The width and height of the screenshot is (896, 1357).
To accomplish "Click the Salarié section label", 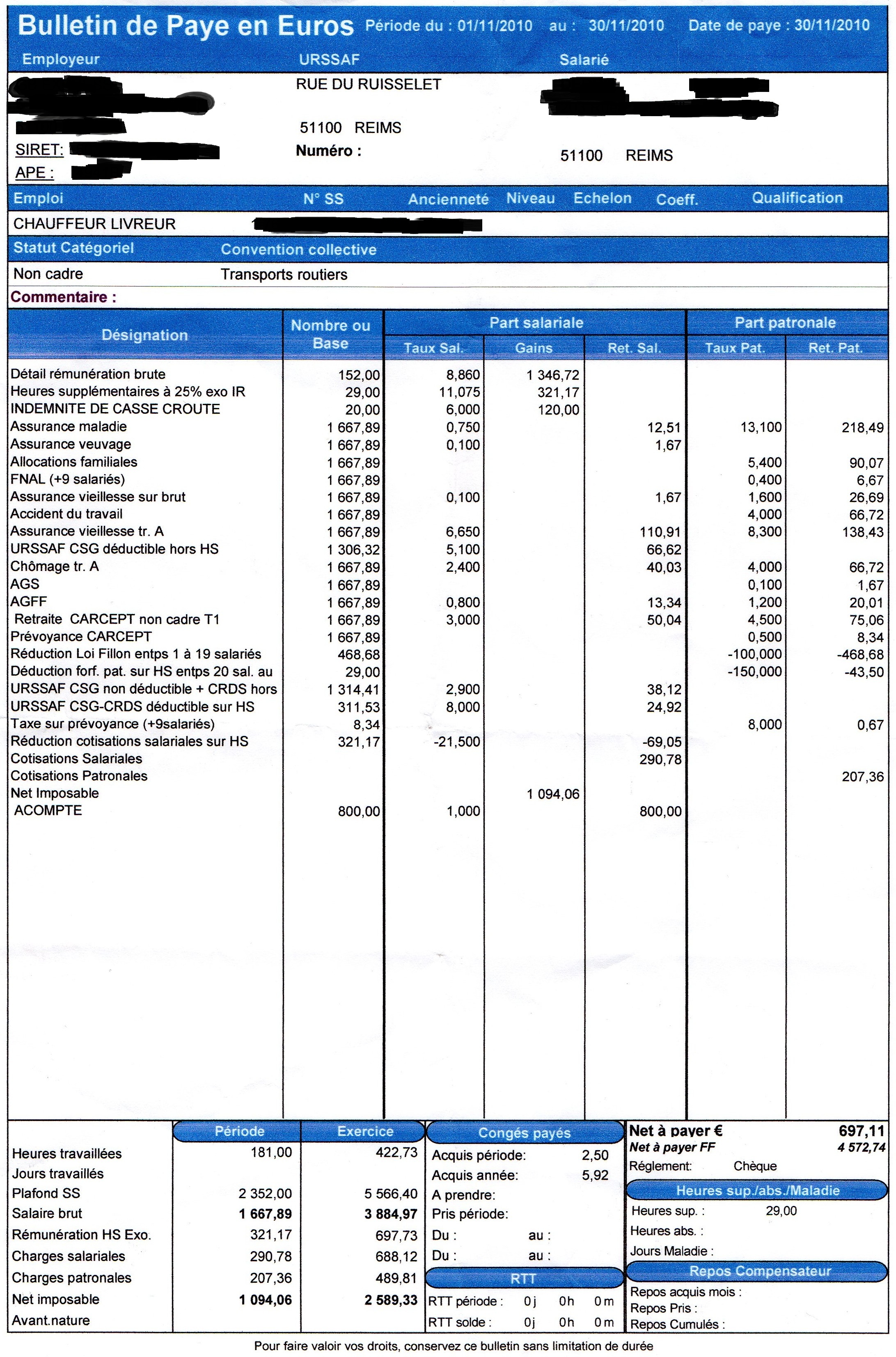I will click(x=585, y=60).
